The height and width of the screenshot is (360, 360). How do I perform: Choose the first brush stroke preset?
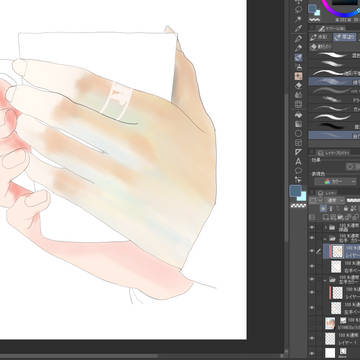point(334,55)
